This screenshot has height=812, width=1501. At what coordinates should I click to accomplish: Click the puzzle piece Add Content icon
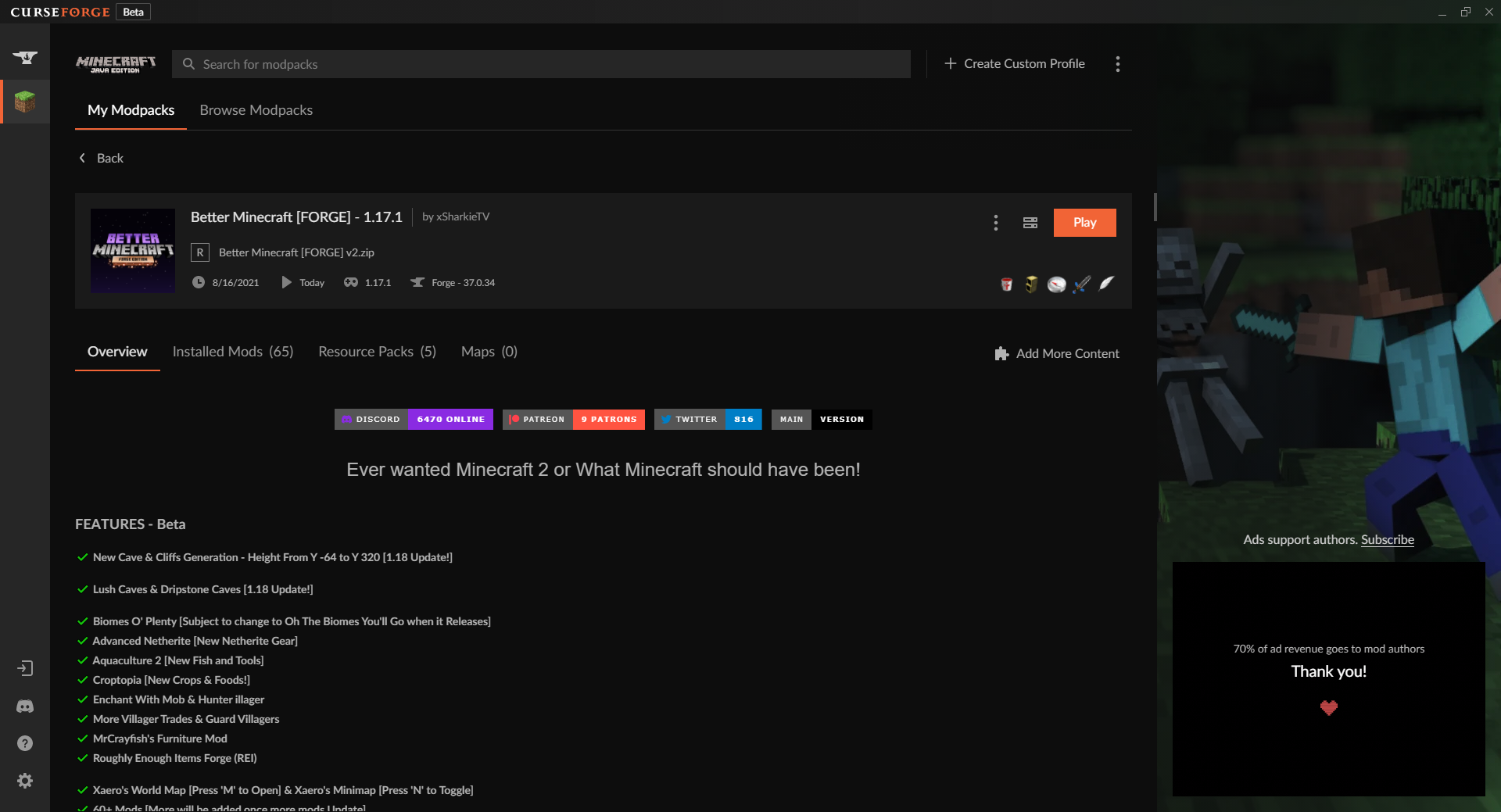[x=1001, y=354]
